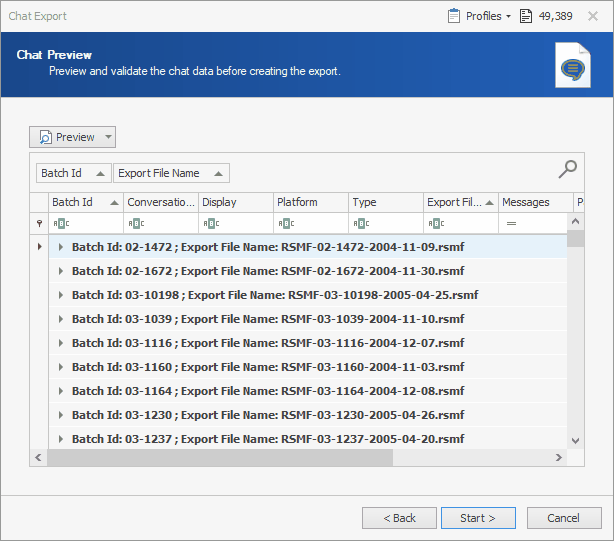Sort by the Conversation column header
The height and width of the screenshot is (541, 614).
coord(161,202)
